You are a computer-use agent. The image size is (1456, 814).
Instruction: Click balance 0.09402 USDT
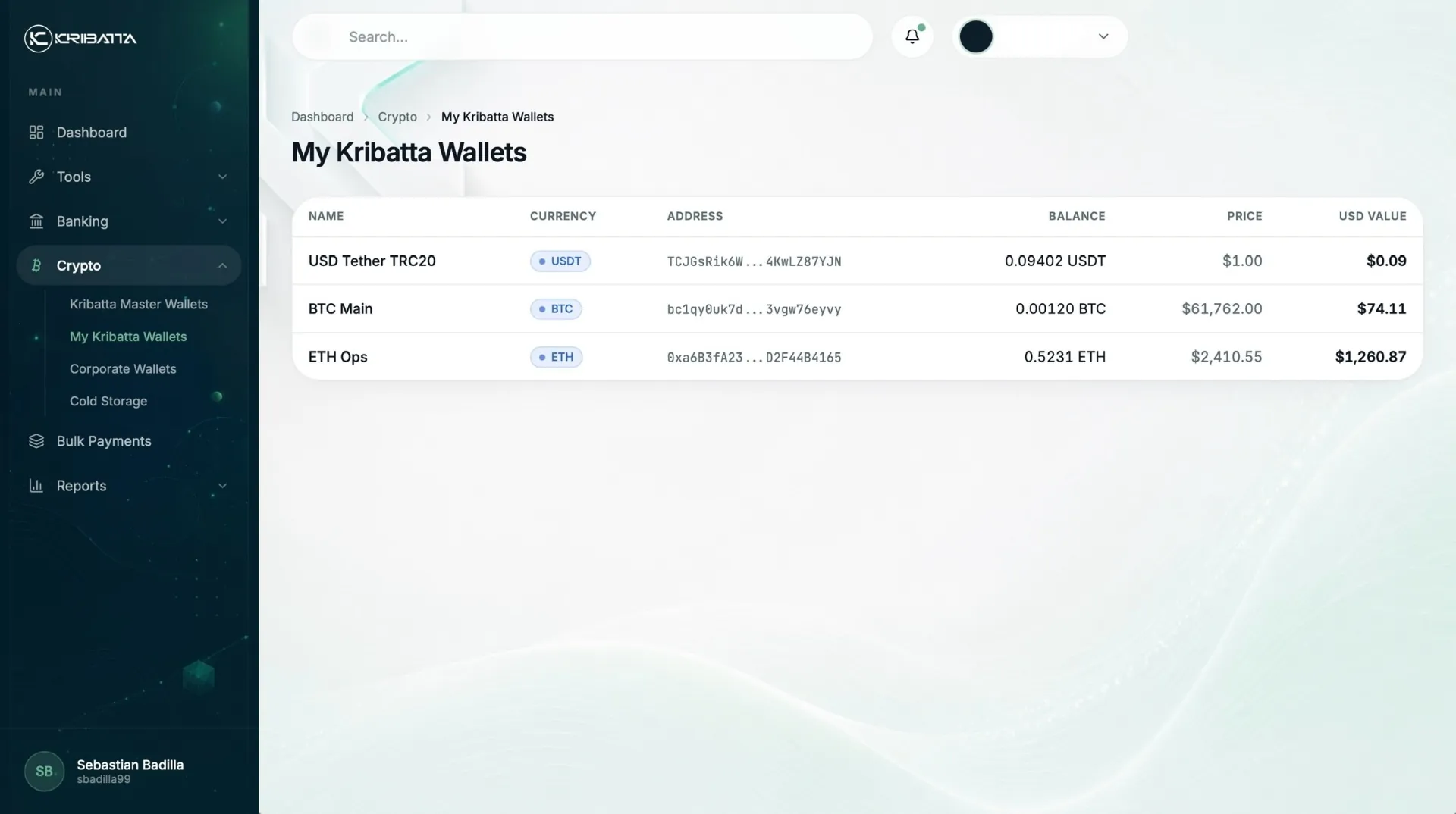pos(1055,261)
